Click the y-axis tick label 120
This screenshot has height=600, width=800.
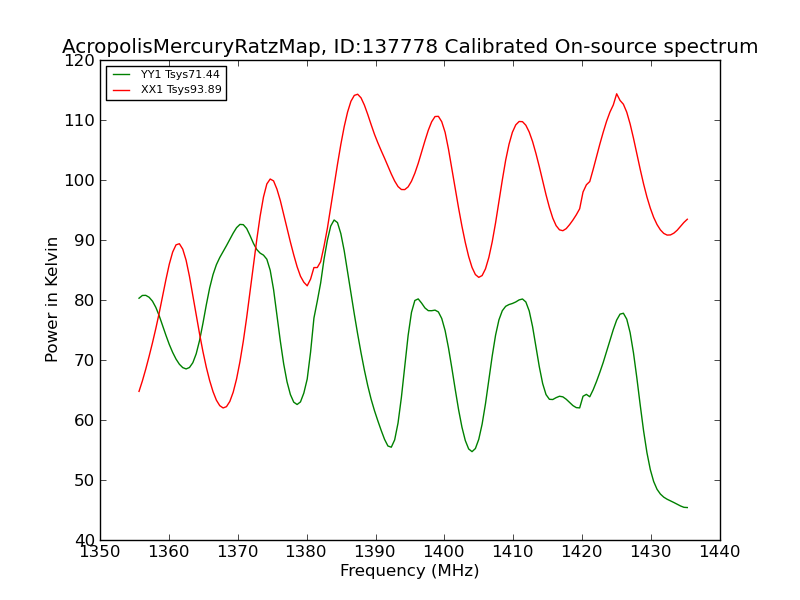pos(80,61)
